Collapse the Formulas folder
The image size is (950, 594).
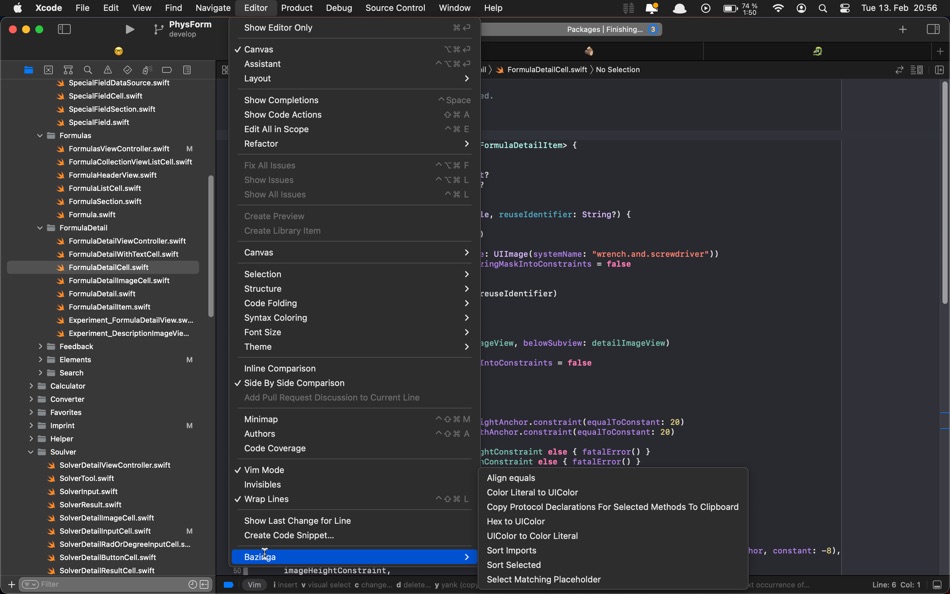tap(40, 136)
